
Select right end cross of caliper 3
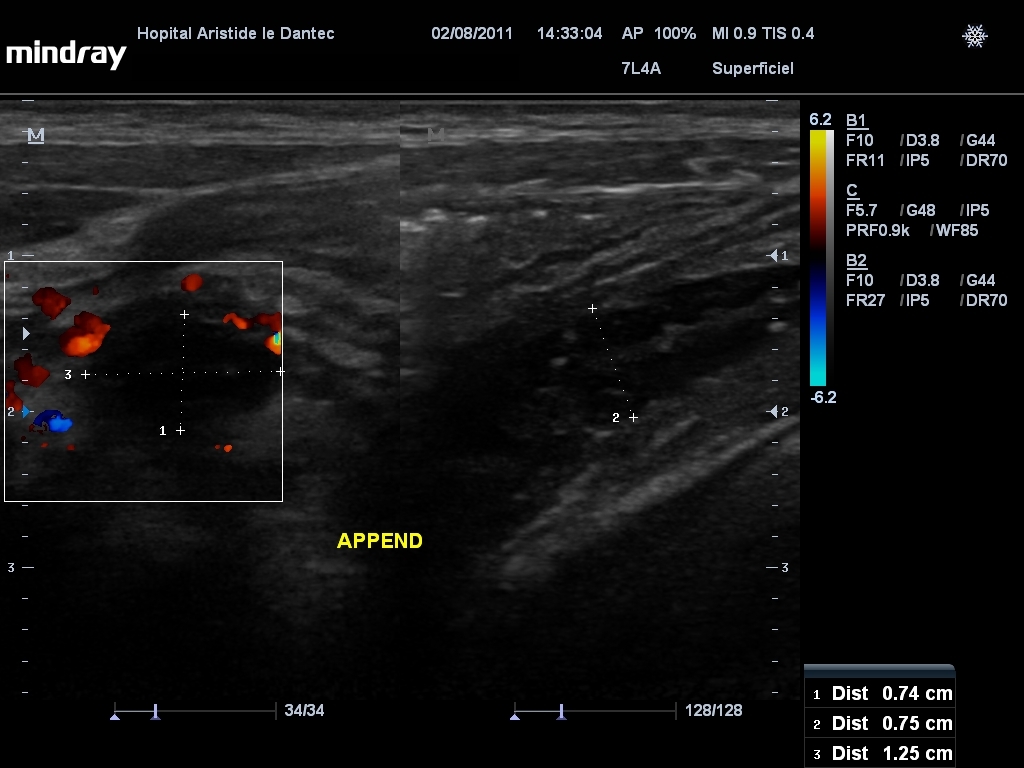pyautogui.click(x=280, y=372)
